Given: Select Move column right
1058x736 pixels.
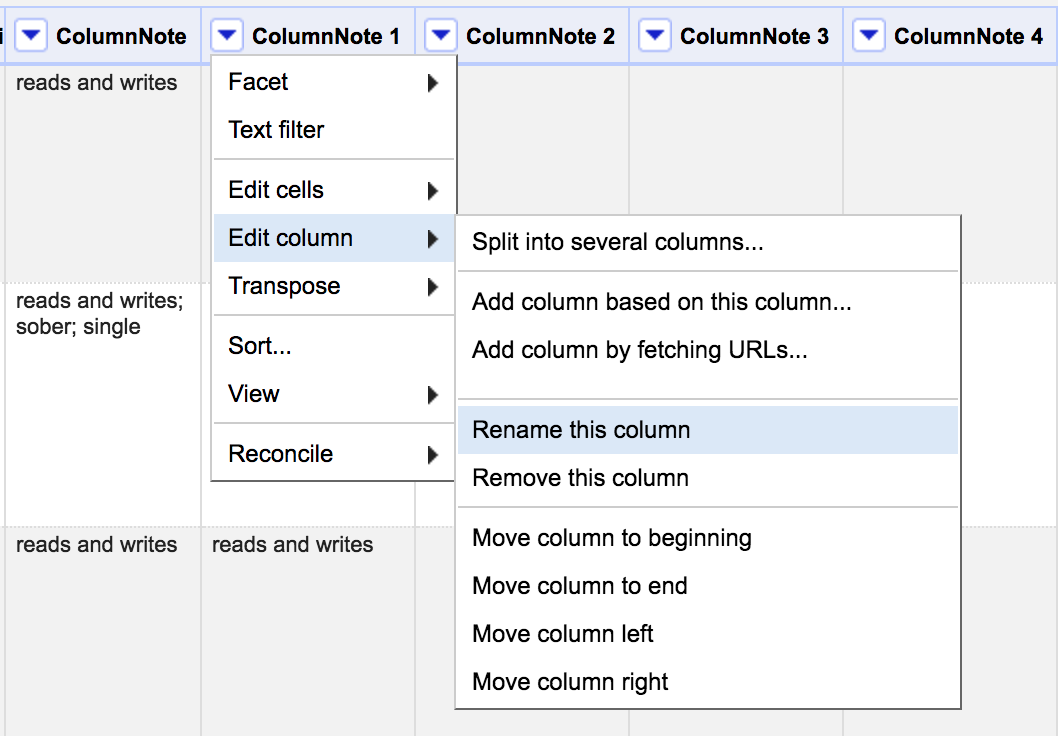Looking at the screenshot, I should click(x=570, y=682).
